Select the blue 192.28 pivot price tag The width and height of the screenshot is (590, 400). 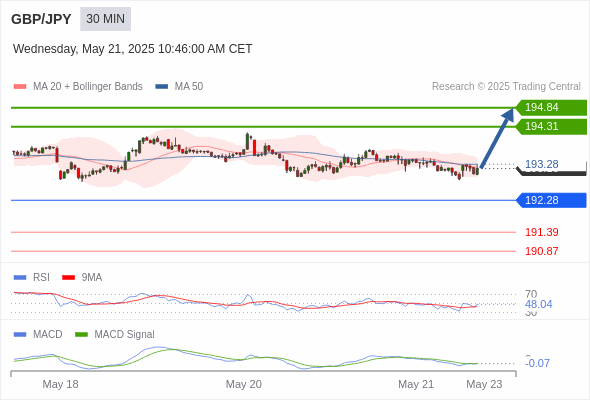pyautogui.click(x=551, y=200)
